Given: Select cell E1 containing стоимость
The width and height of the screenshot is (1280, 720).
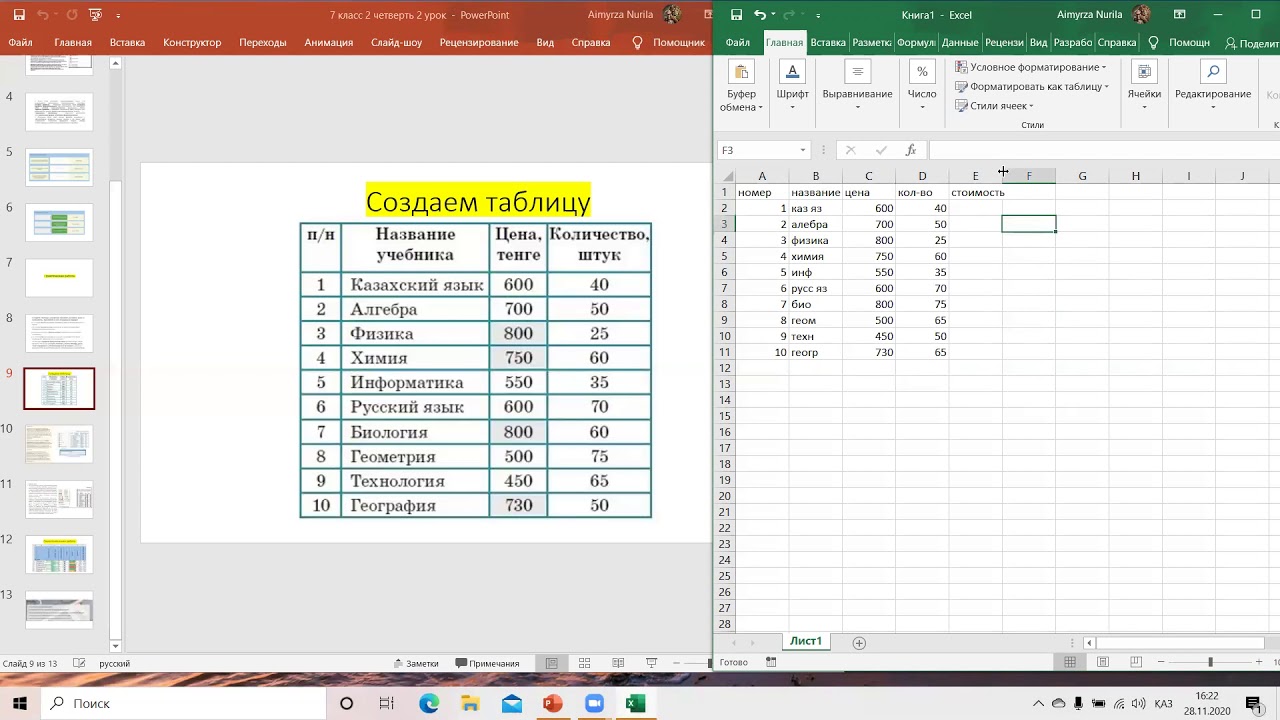Looking at the screenshot, I should point(976,192).
